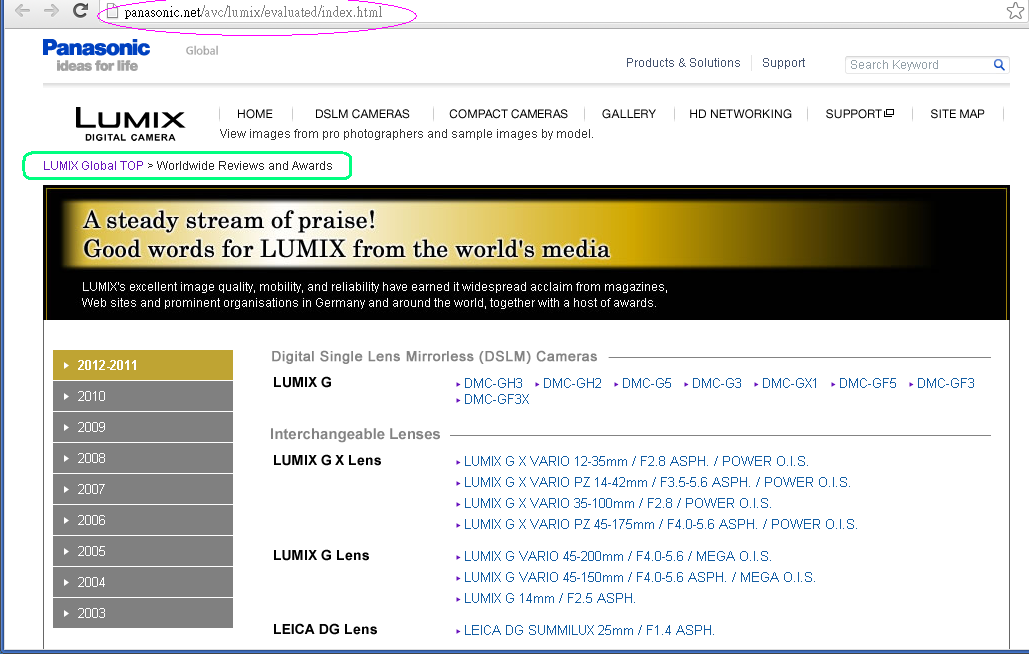Click the Search Keyword field

[x=919, y=64]
